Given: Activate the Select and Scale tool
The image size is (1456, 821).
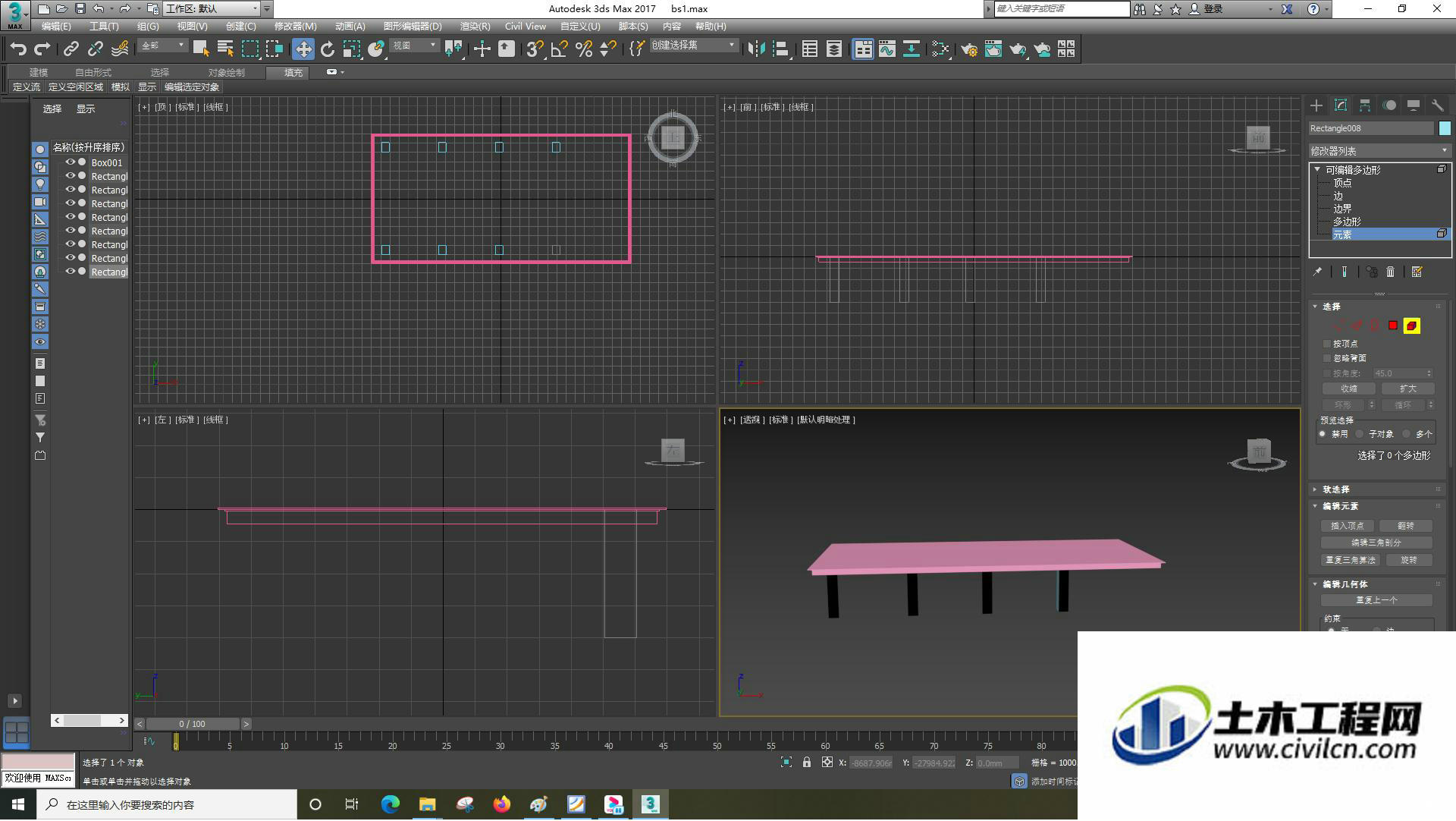Looking at the screenshot, I should coord(352,49).
